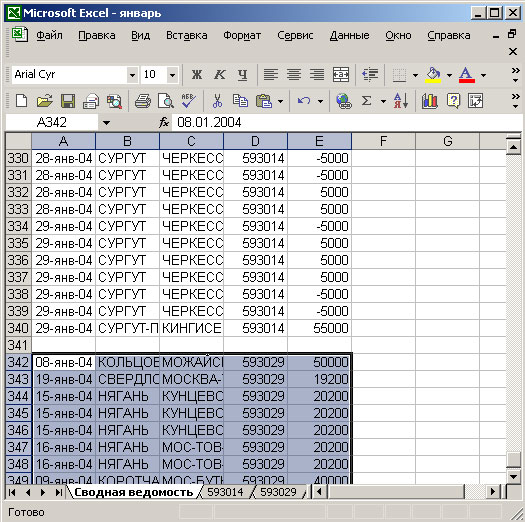Click the Merge and Center icon
This screenshot has height=522, width=525.
(x=341, y=74)
